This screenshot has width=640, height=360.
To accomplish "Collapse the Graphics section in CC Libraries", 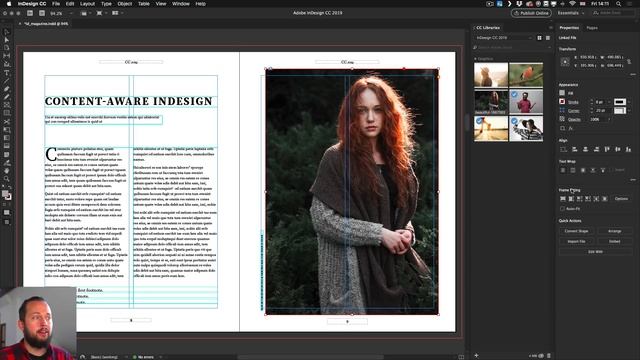I will 475,59.
